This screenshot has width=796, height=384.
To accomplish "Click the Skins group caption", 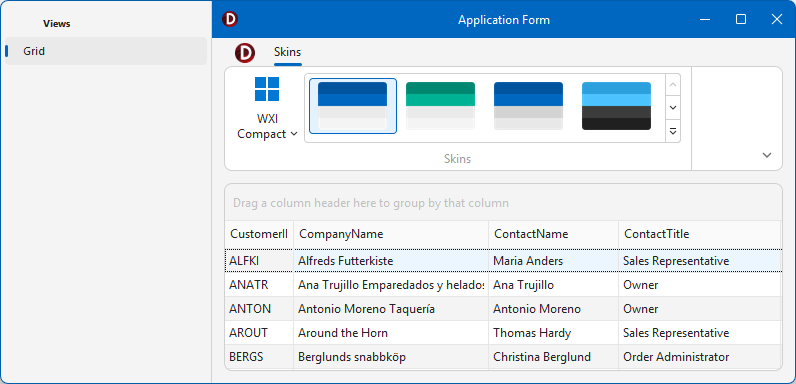I will pyautogui.click(x=457, y=159).
